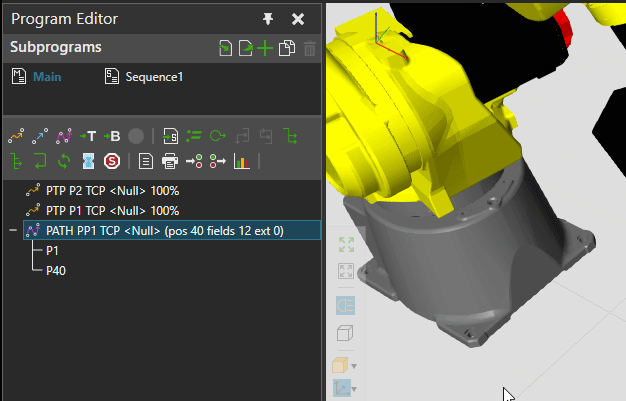Select the PATH PP1 TCP statement
Screen dimensions: 626x401
pyautogui.click(x=172, y=230)
